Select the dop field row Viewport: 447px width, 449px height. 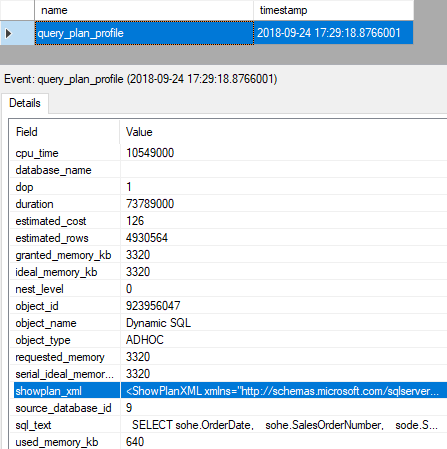coord(229,187)
